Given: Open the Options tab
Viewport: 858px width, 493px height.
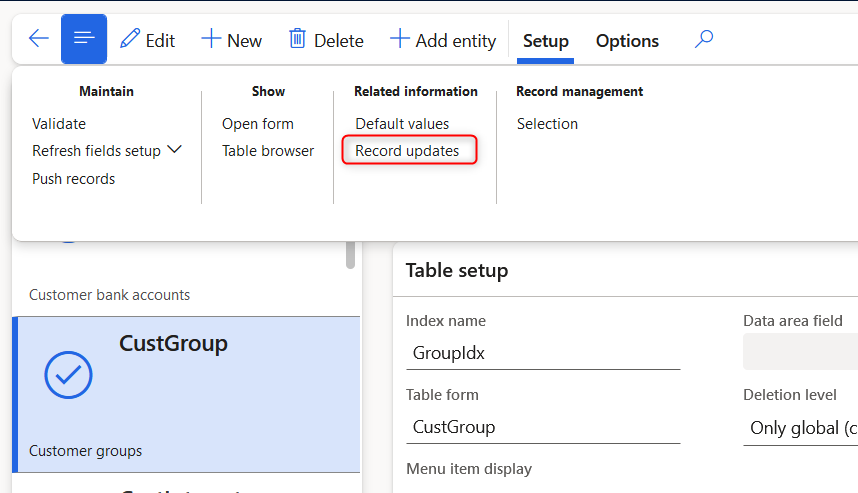Looking at the screenshot, I should [x=627, y=41].
